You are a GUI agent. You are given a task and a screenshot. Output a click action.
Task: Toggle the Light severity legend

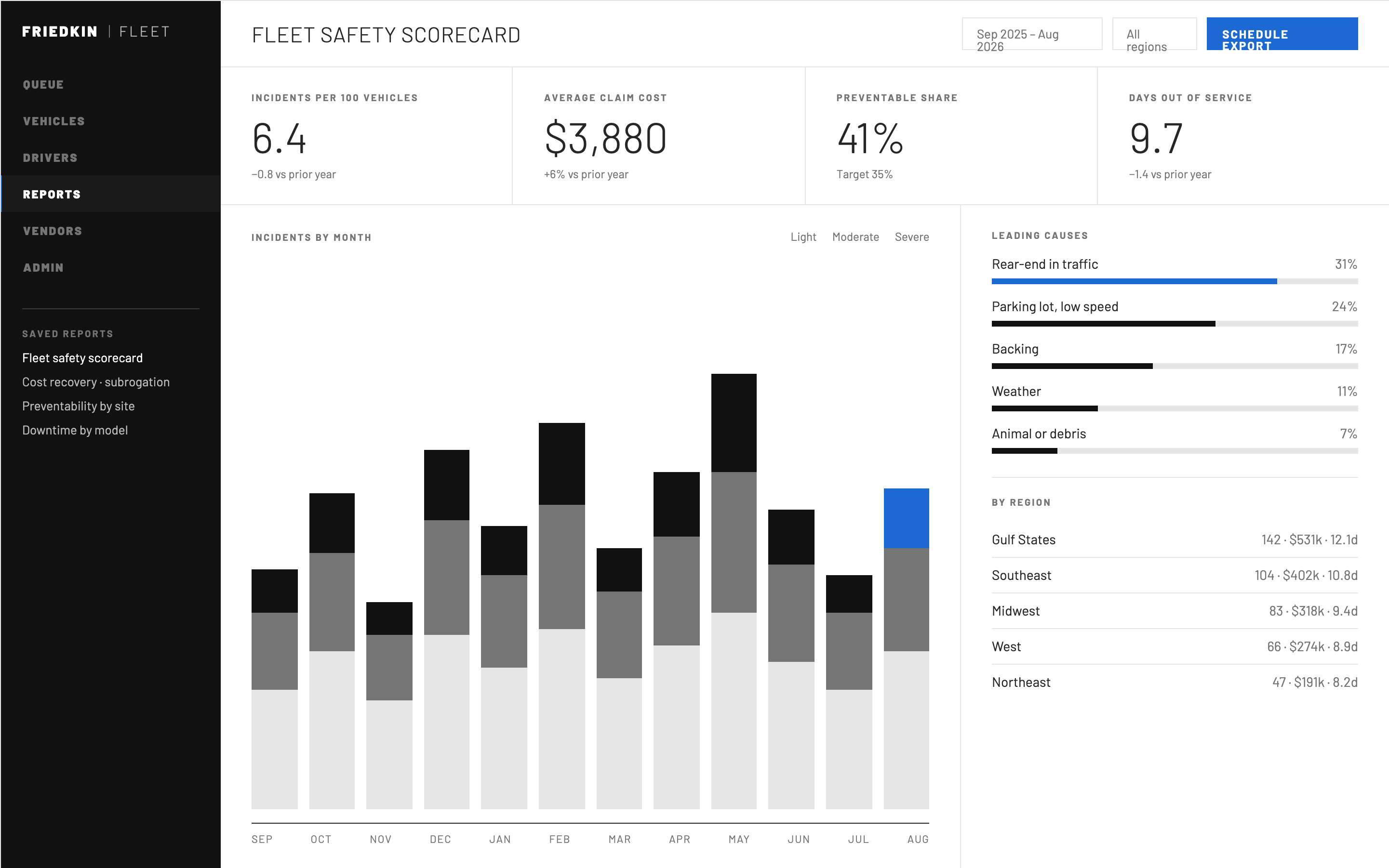click(x=802, y=237)
